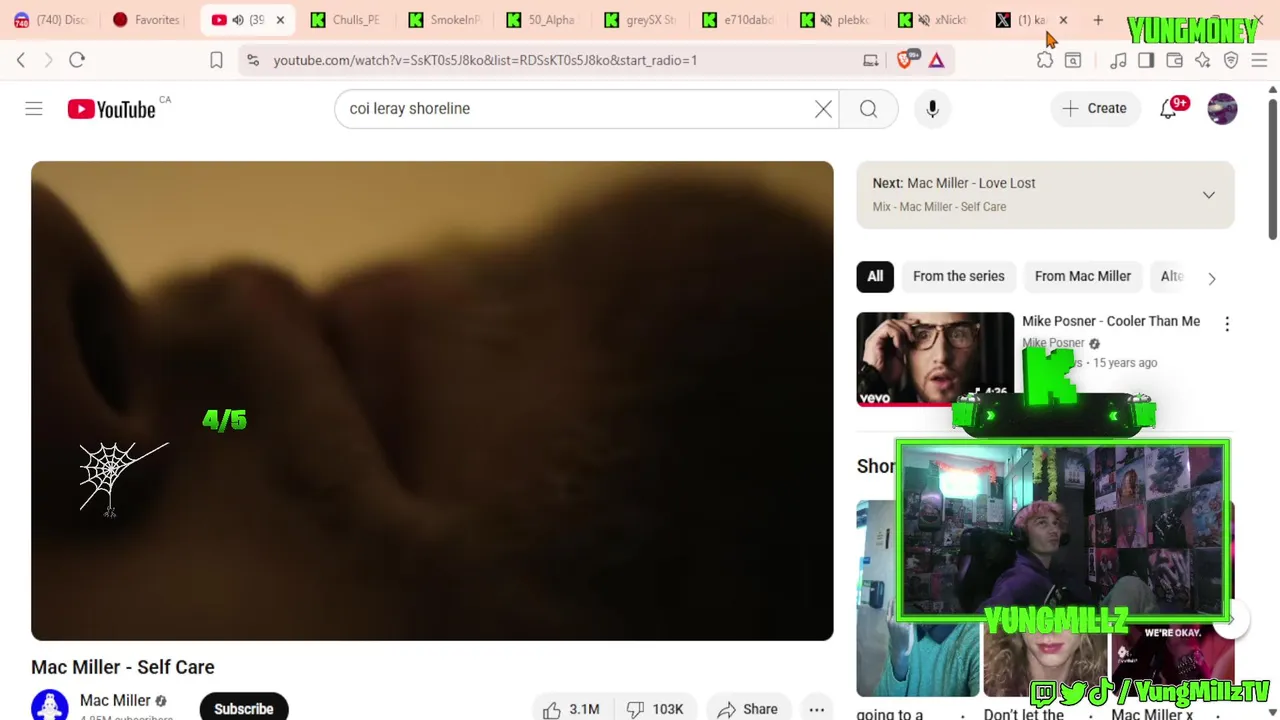Toggle the browser sidebar panel
This screenshot has width=1280, height=720.
1146,60
